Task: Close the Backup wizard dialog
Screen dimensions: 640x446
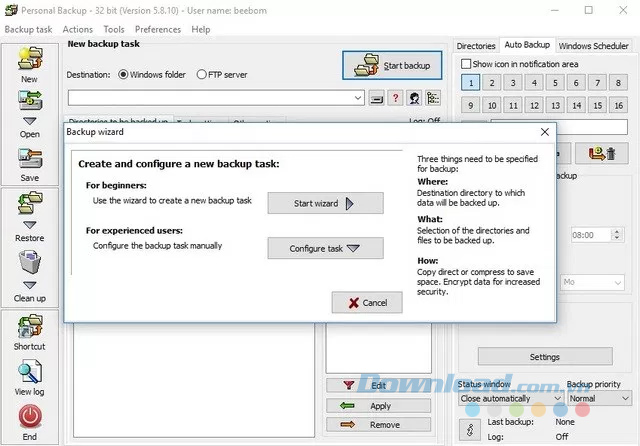Action: pos(544,132)
